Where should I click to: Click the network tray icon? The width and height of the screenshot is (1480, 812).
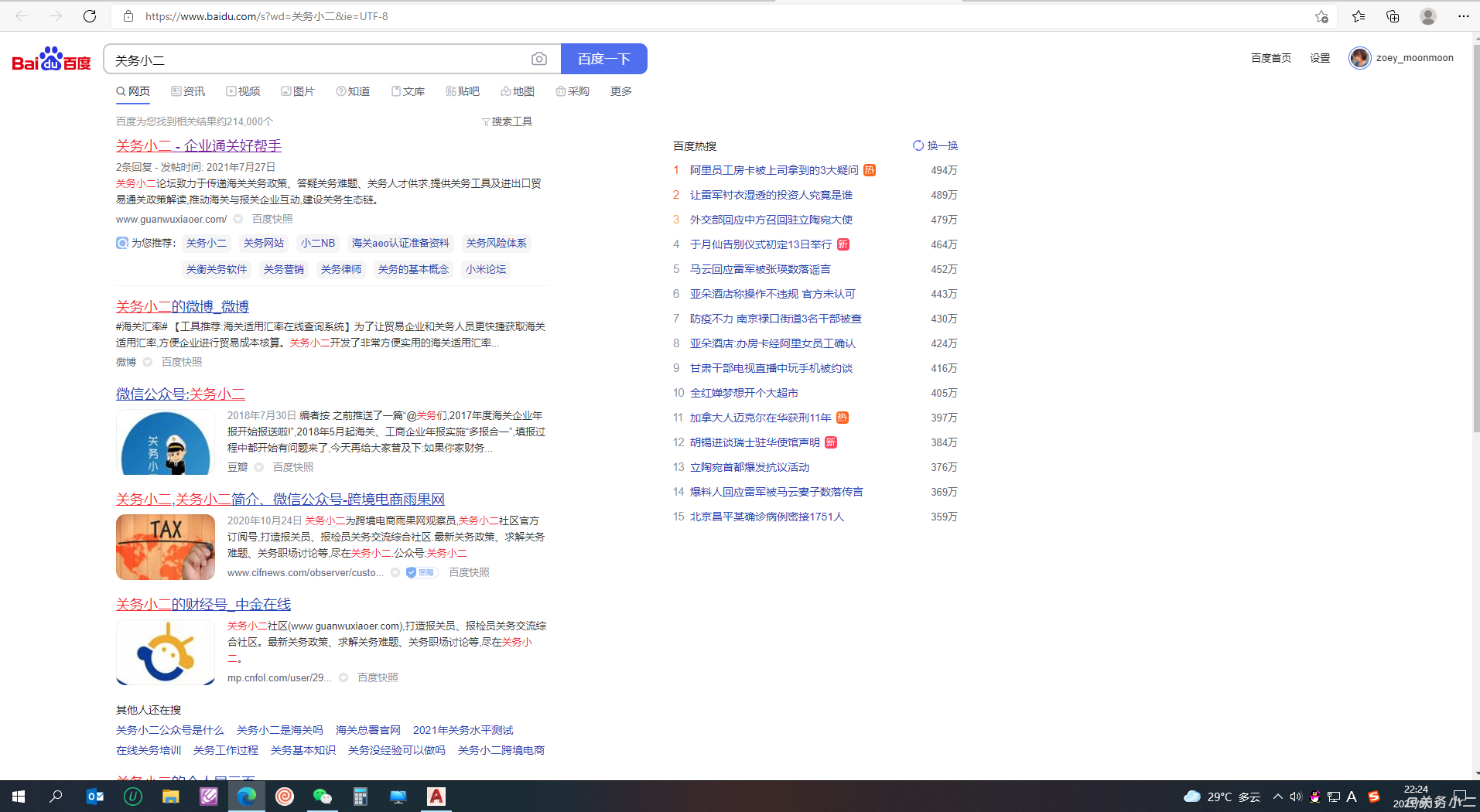point(1334,797)
